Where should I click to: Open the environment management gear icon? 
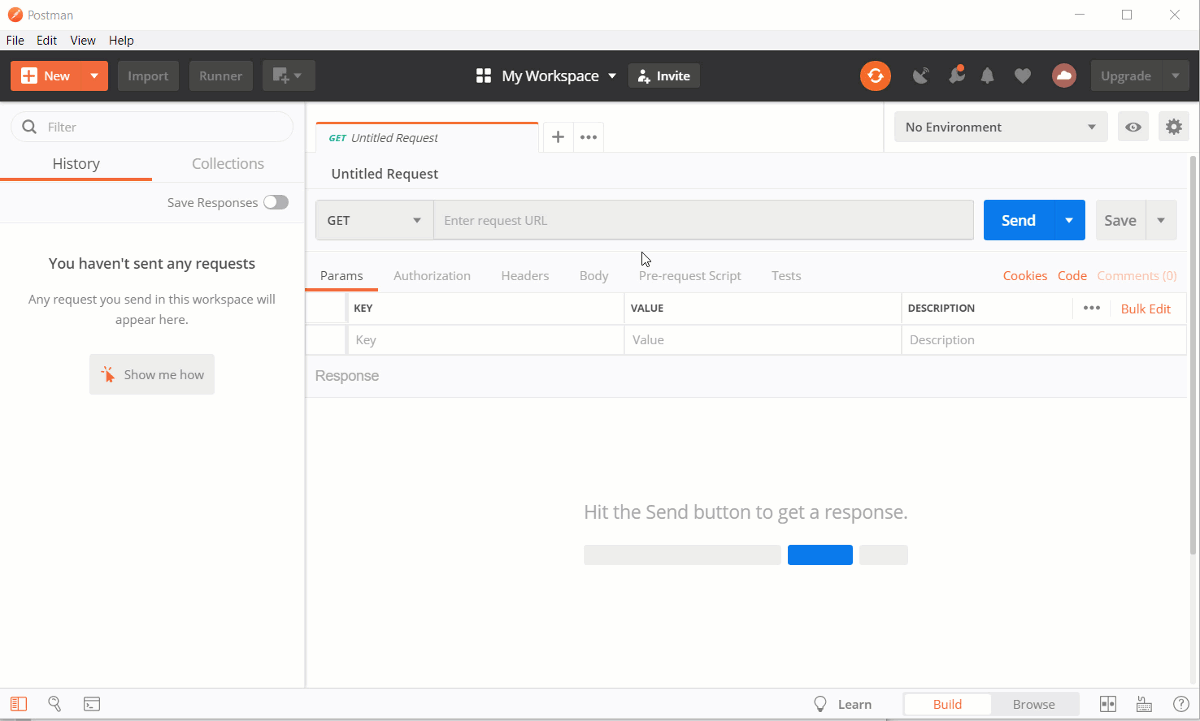1174,127
